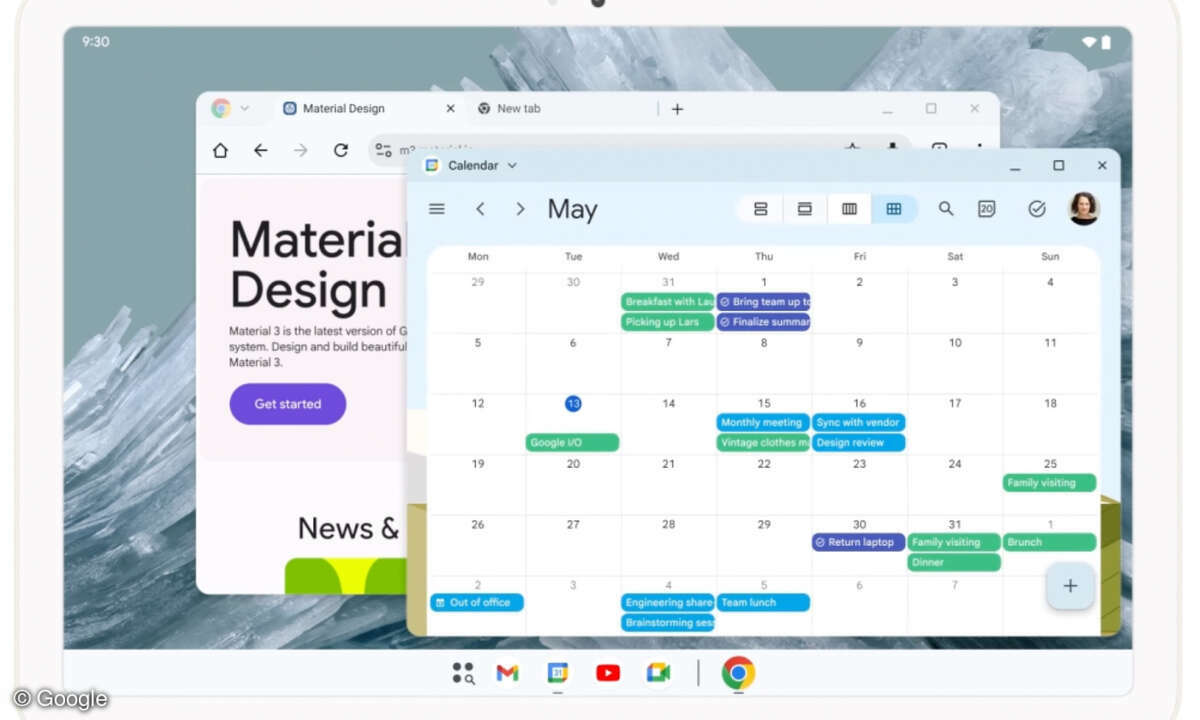This screenshot has height=720, width=1200.
Task: Open the Vintage clothes event
Action: 763,442
